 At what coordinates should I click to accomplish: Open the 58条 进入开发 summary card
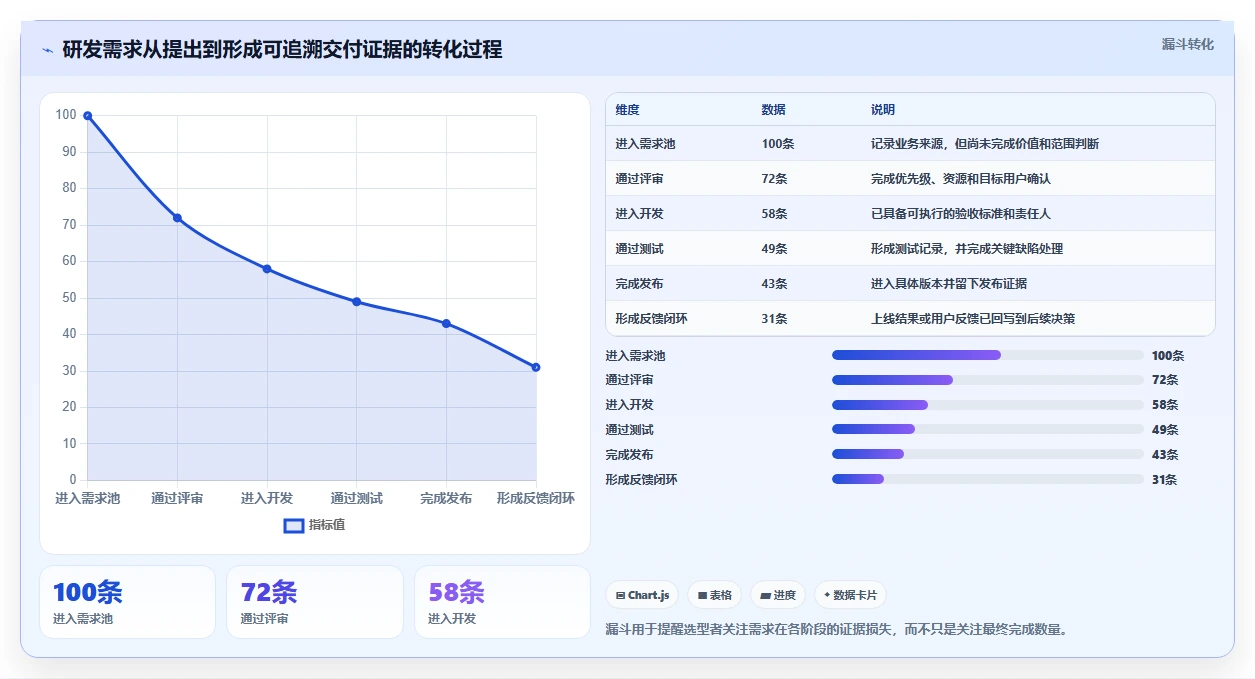point(502,602)
